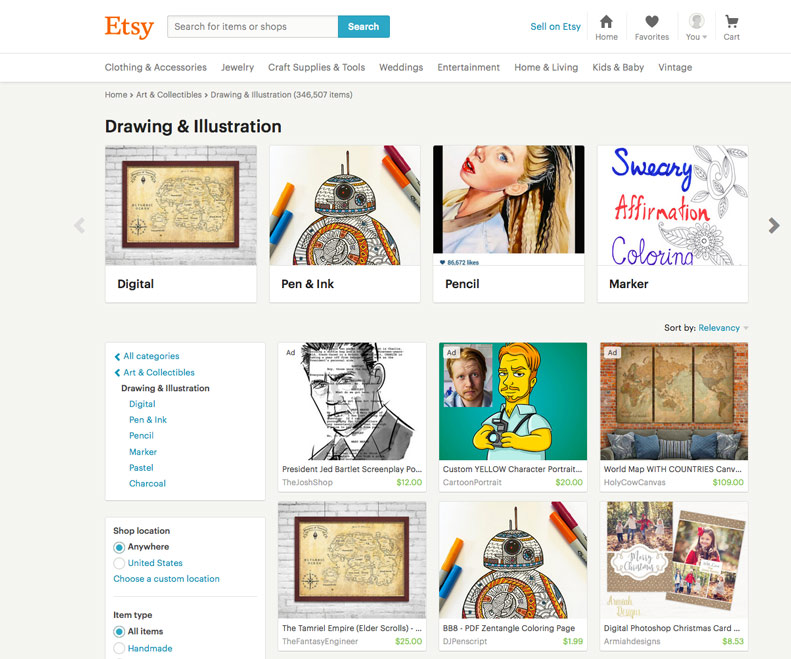Select the Anywhere shop location option

[119, 547]
